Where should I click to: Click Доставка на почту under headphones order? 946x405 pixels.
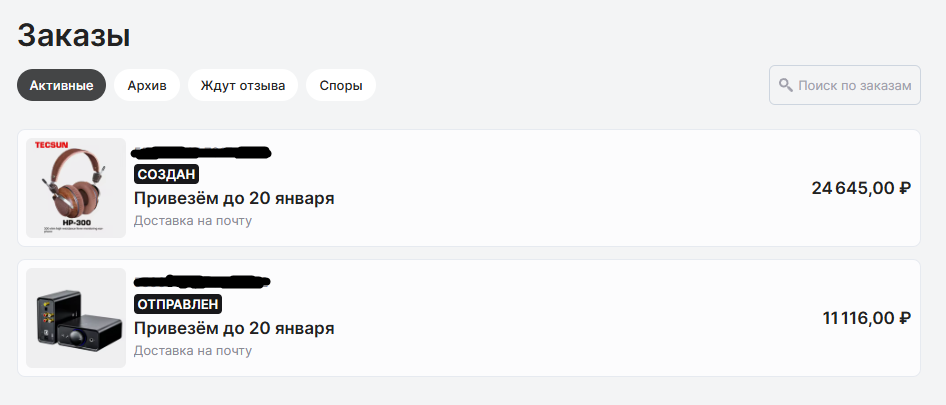(192, 220)
